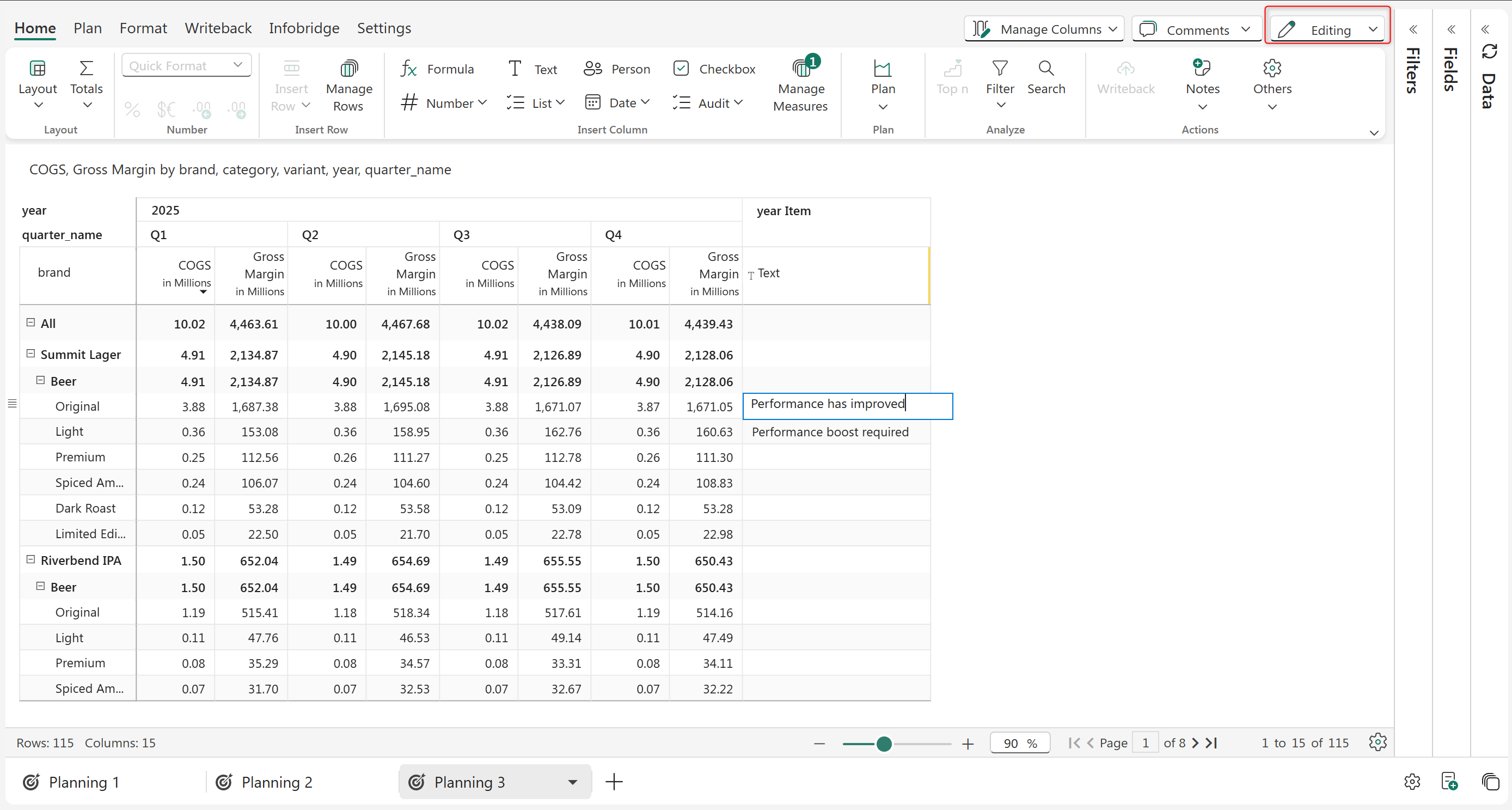Viewport: 1512px width, 810px height.
Task: Click the Formula column icon
Action: [408, 69]
